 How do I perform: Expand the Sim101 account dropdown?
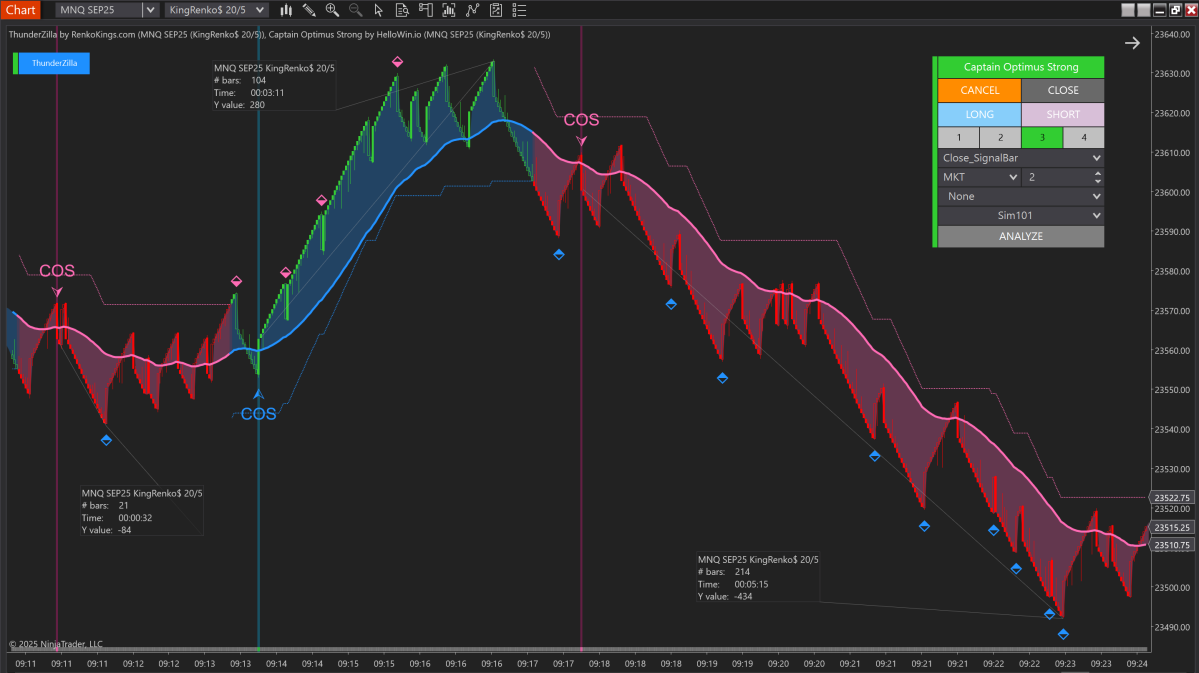(x=1021, y=216)
